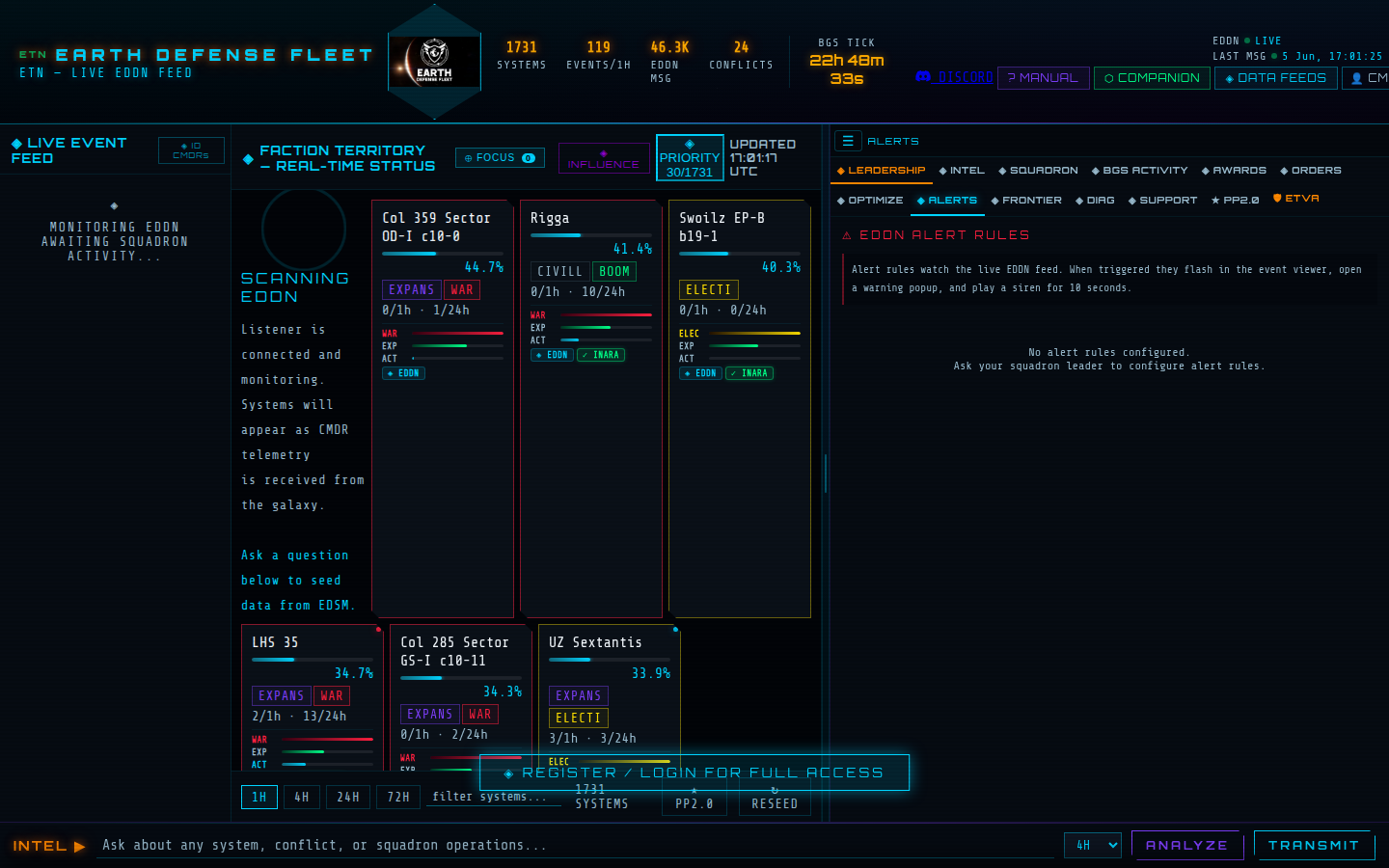Open the Data Feeds button
Viewport: 1389px width, 868px height.
tap(1275, 78)
